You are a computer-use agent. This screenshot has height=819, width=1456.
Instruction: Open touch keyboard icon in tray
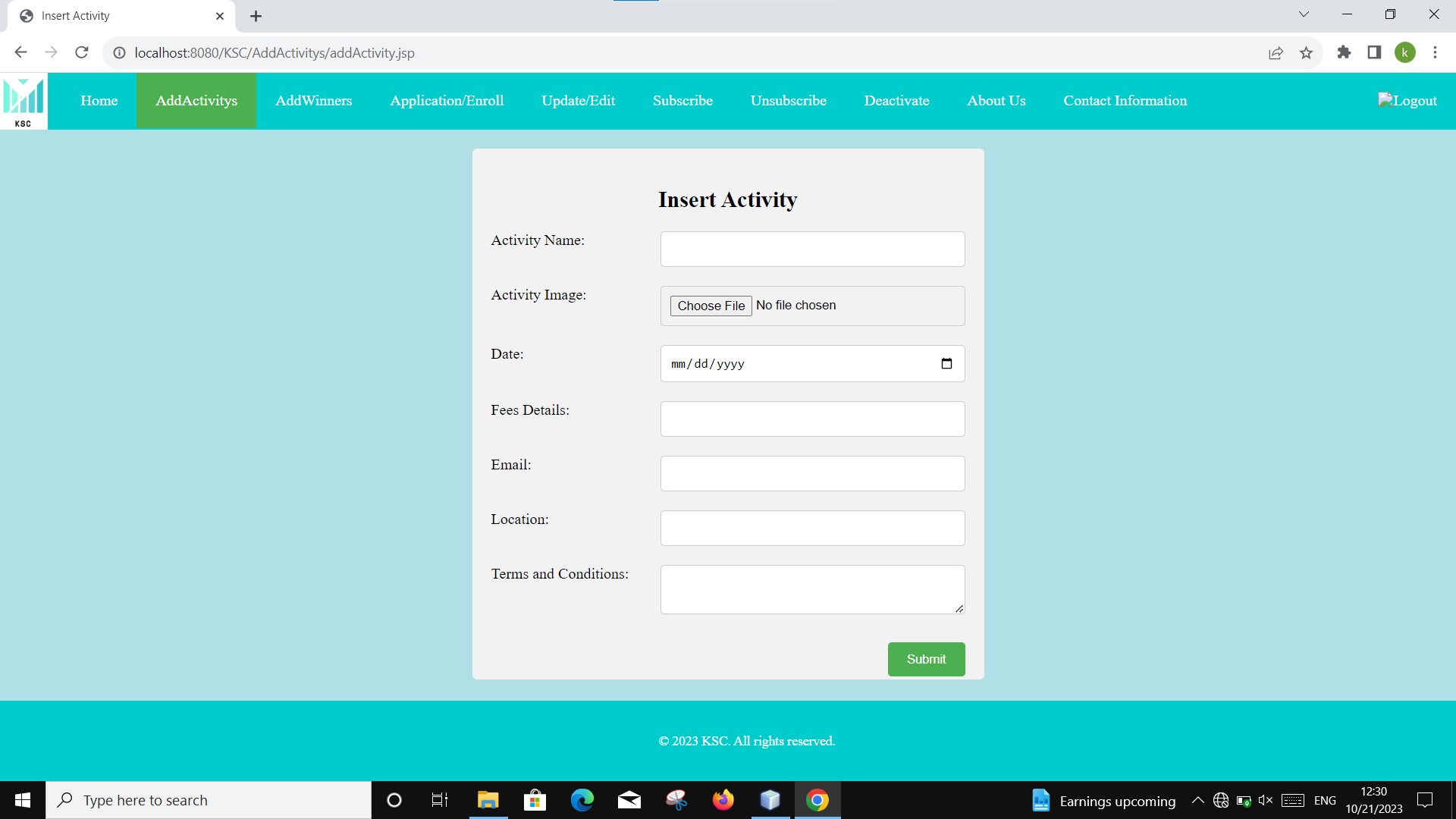[1293, 800]
